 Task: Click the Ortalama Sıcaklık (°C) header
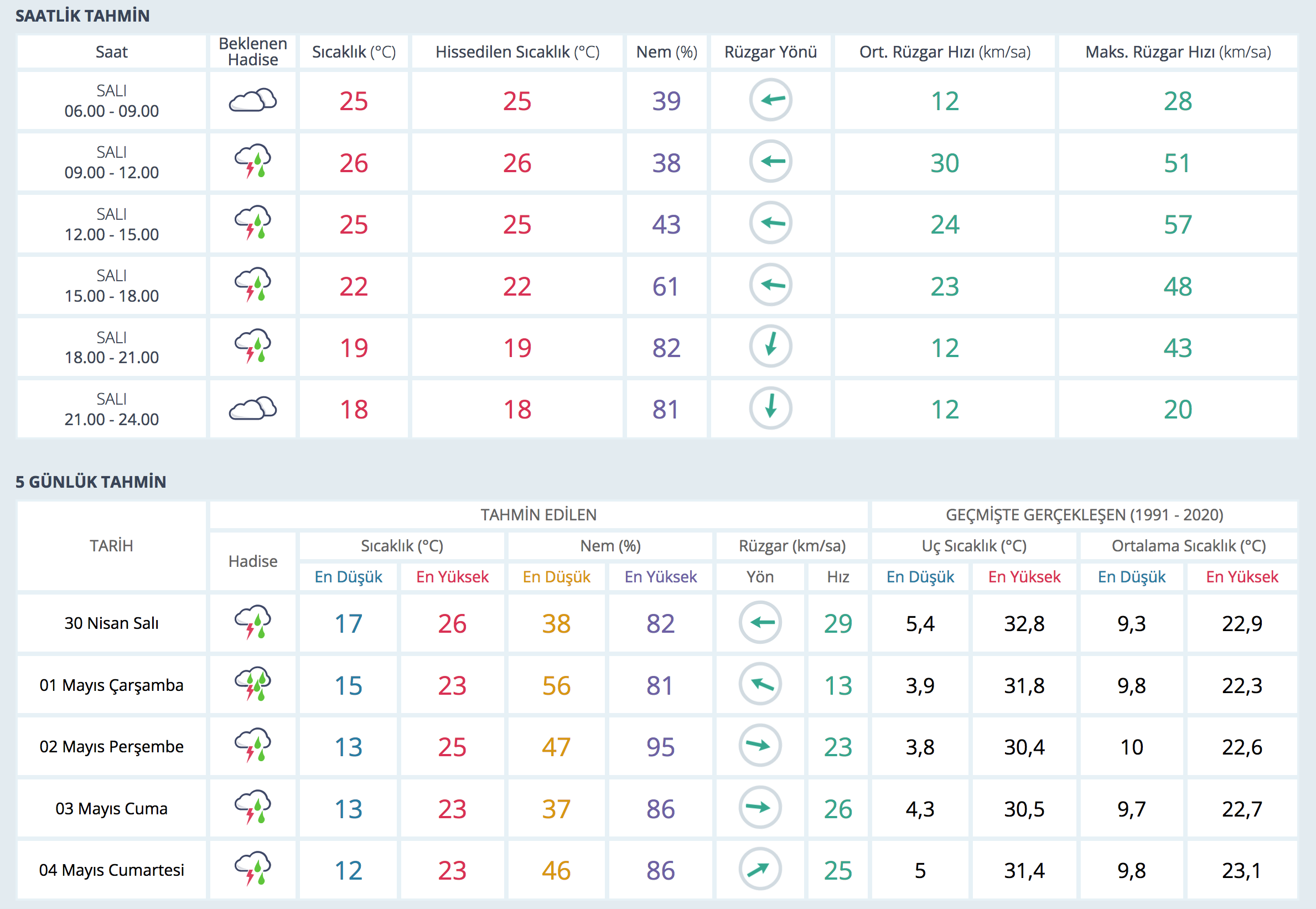pyautogui.click(x=1189, y=546)
